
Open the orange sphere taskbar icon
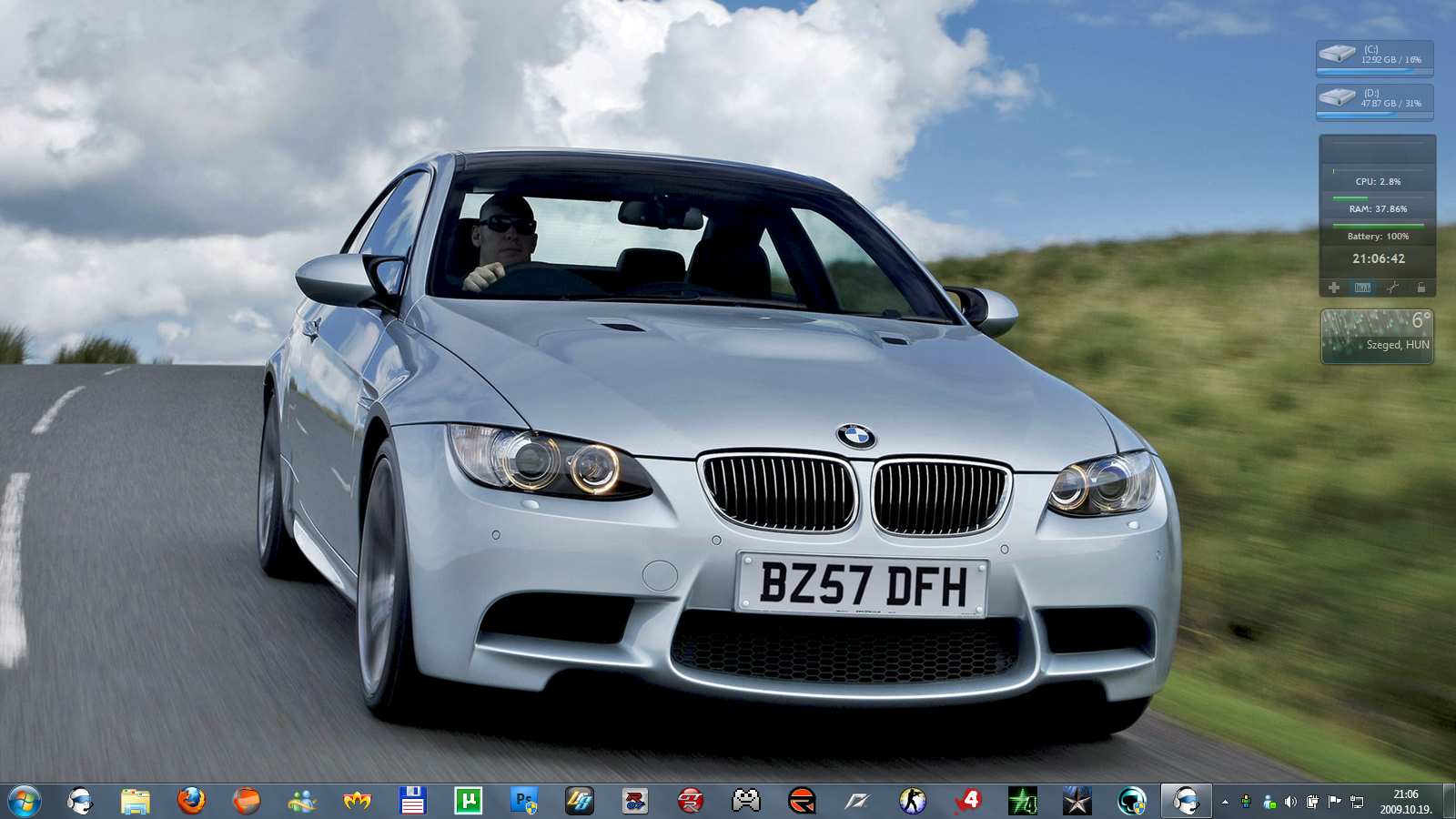click(247, 801)
